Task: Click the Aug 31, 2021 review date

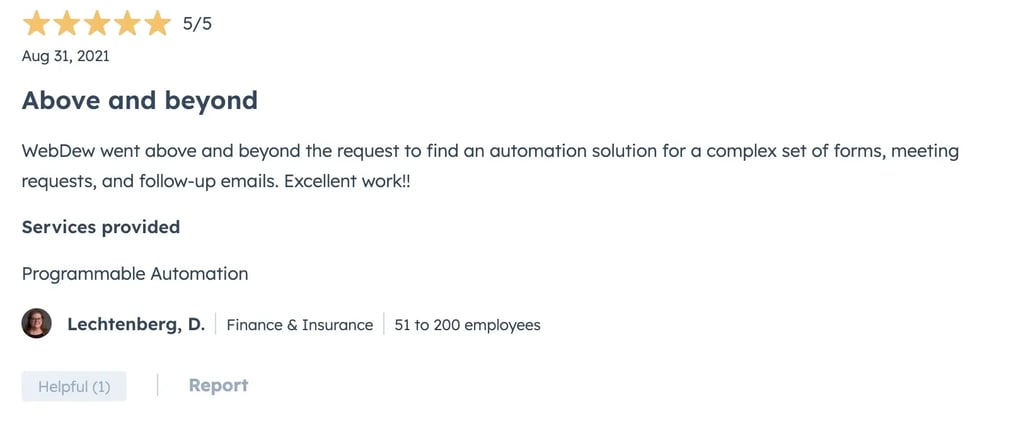Action: tap(66, 56)
